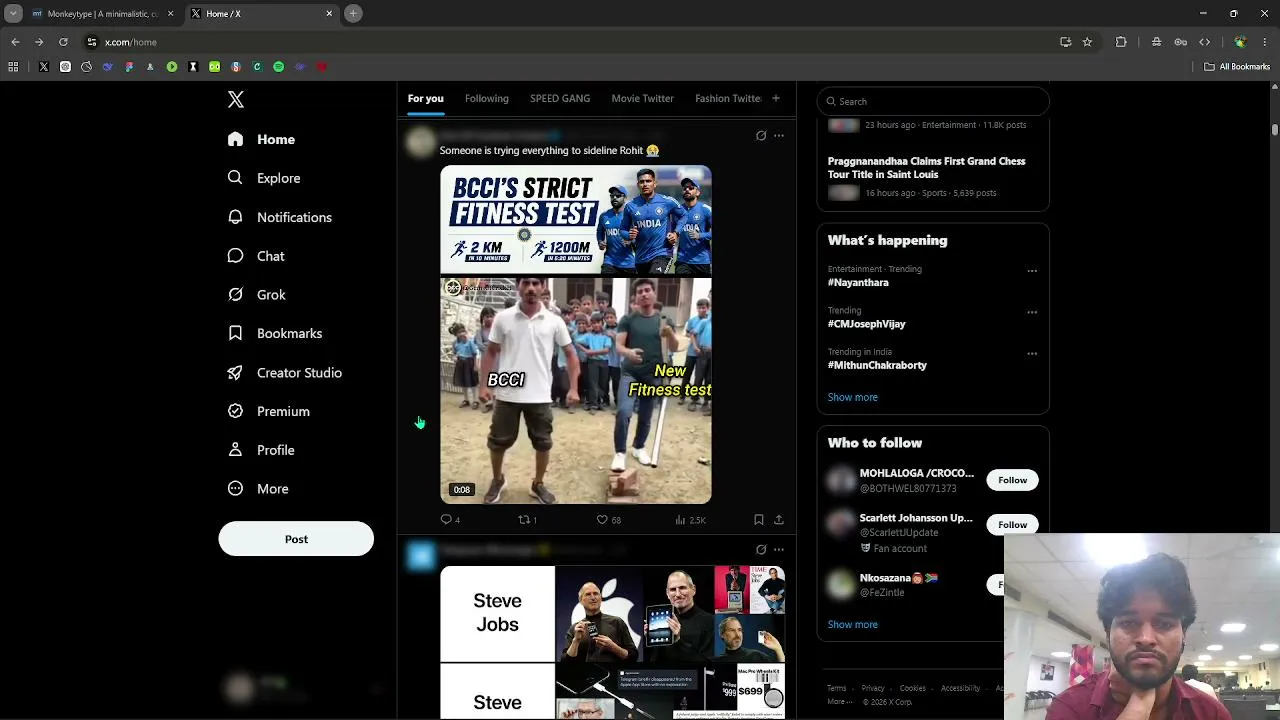
Task: Open Explore from the sidebar
Action: pyautogui.click(x=264, y=178)
